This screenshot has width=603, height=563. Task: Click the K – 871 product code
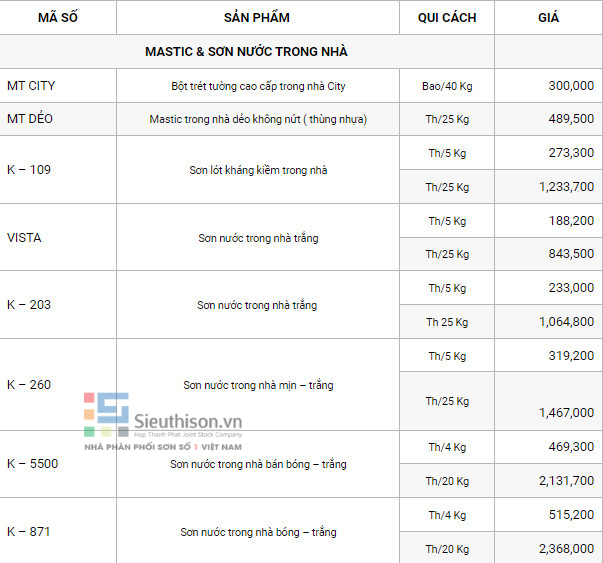pos(29,531)
